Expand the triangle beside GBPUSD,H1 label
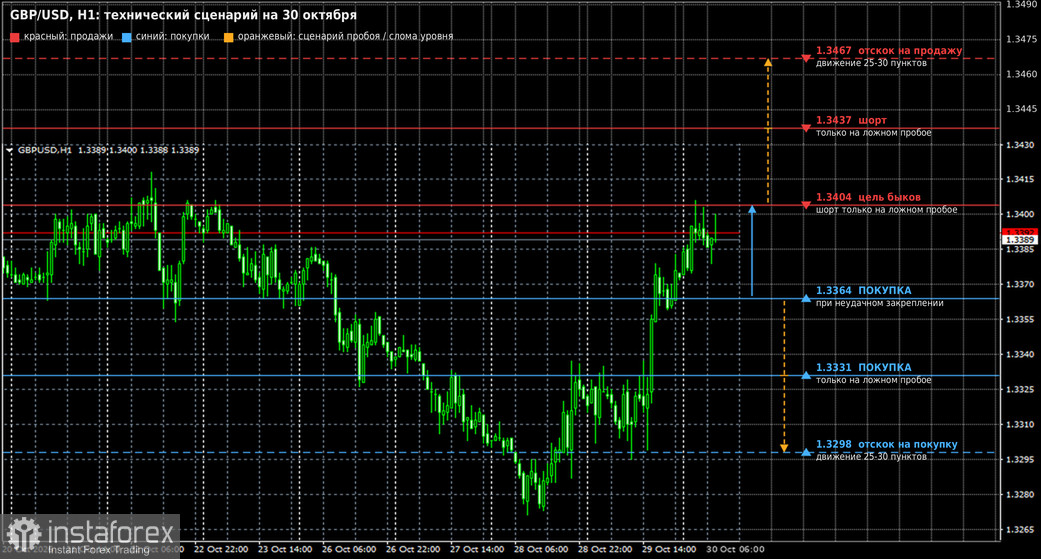This screenshot has height=559, width=1041. 9,151
